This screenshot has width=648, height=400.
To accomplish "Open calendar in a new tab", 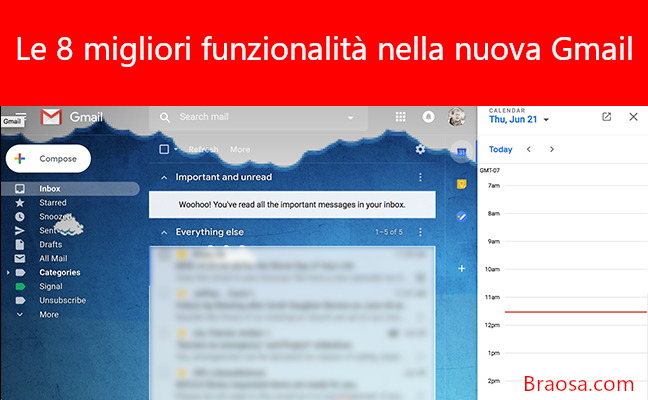I will (x=606, y=117).
